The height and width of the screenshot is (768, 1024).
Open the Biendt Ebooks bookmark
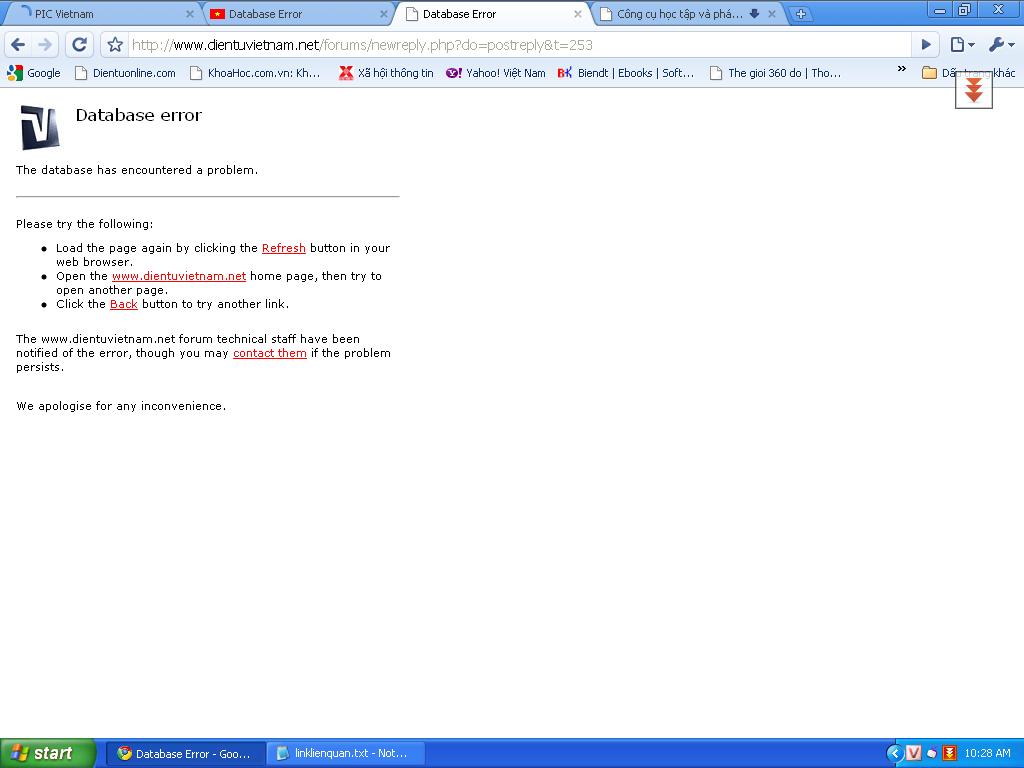coord(626,72)
